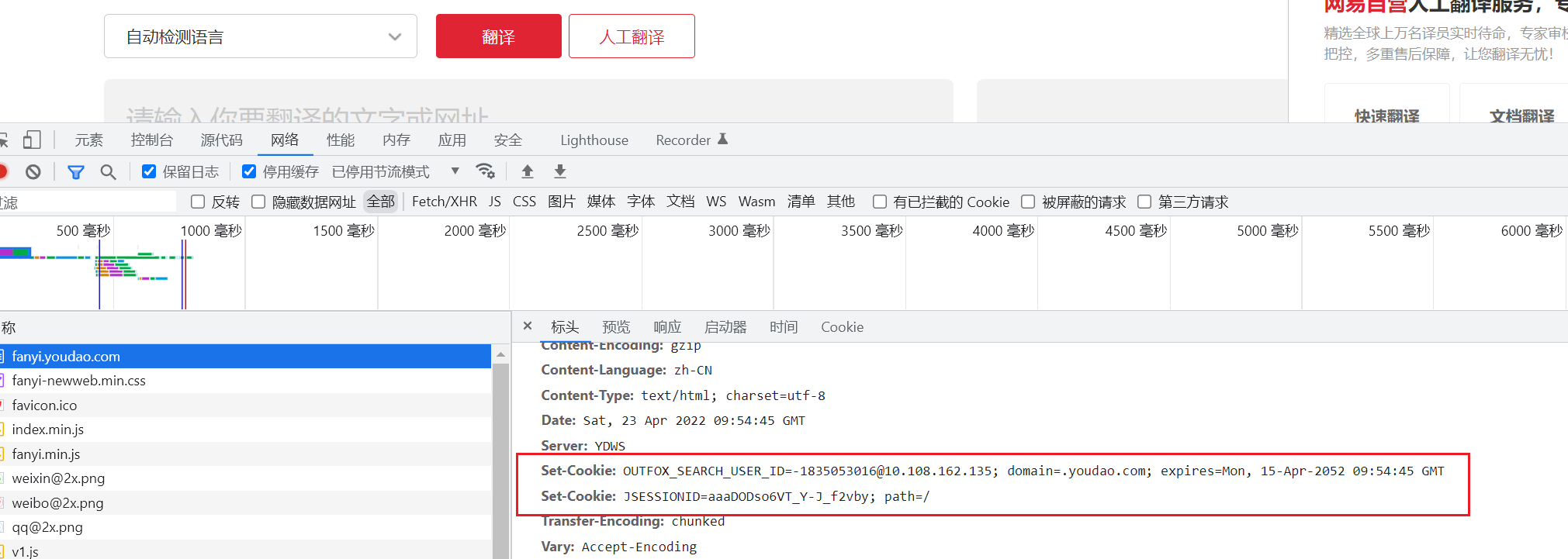Image resolution: width=1568 pixels, height=559 pixels.
Task: Switch to the 元素 tab
Action: point(88,140)
